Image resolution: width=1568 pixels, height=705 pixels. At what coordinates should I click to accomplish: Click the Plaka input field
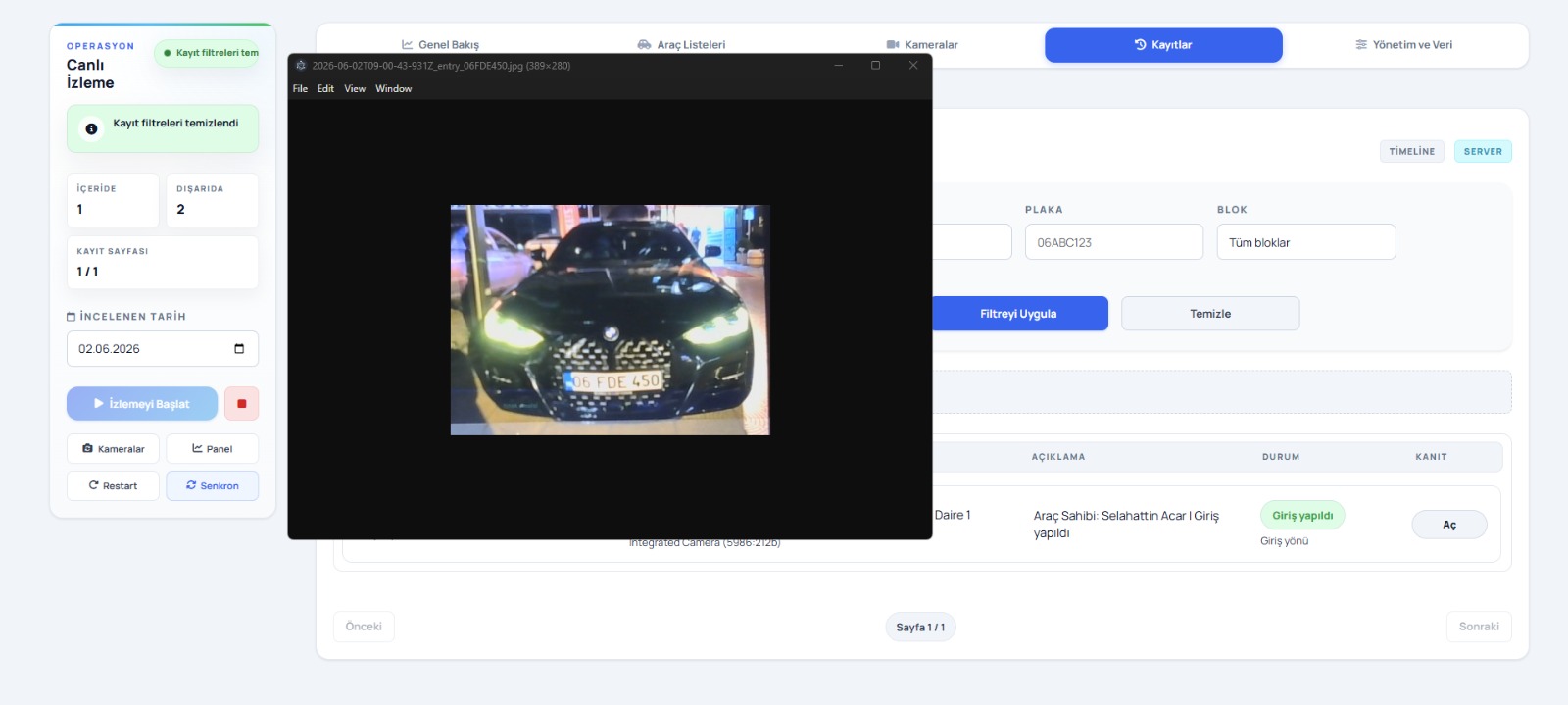click(1113, 242)
